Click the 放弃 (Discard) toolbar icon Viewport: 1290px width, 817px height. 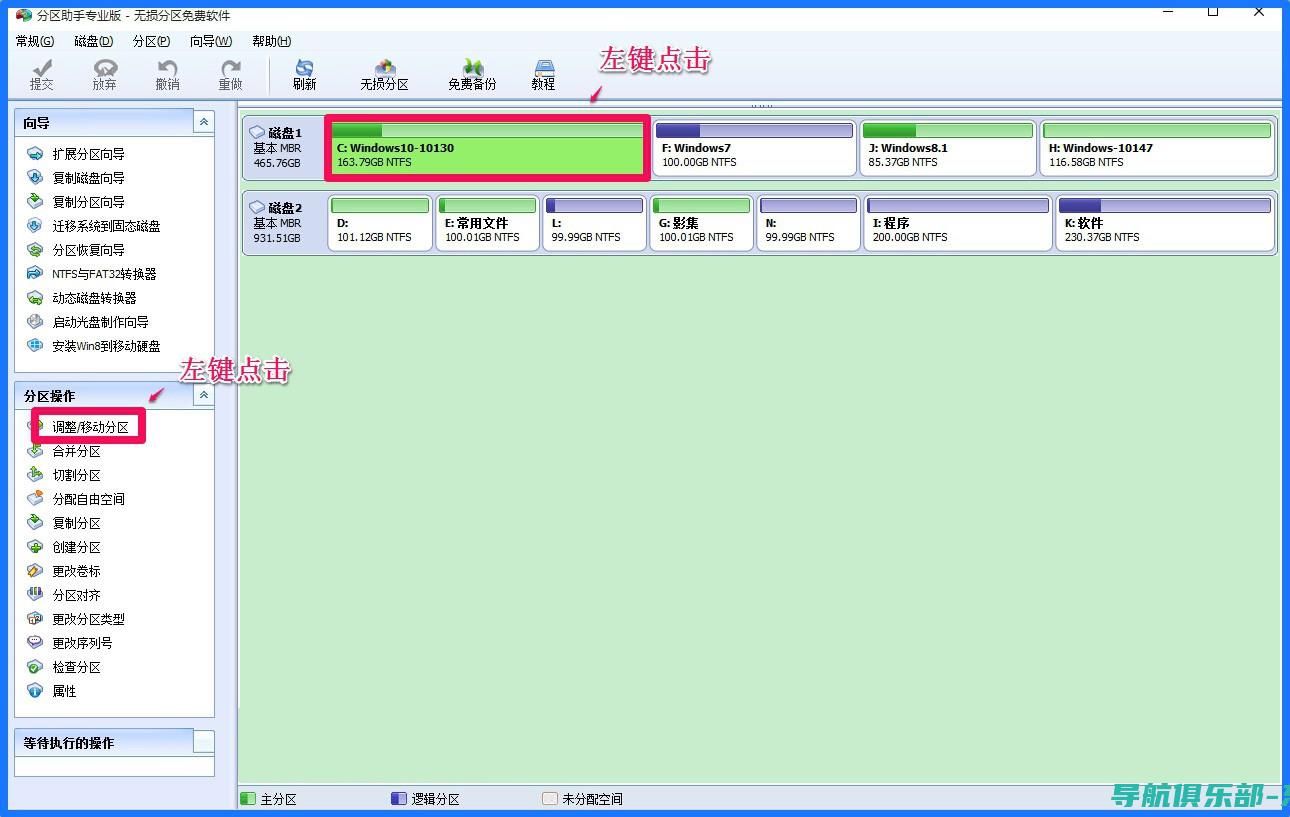tap(104, 75)
